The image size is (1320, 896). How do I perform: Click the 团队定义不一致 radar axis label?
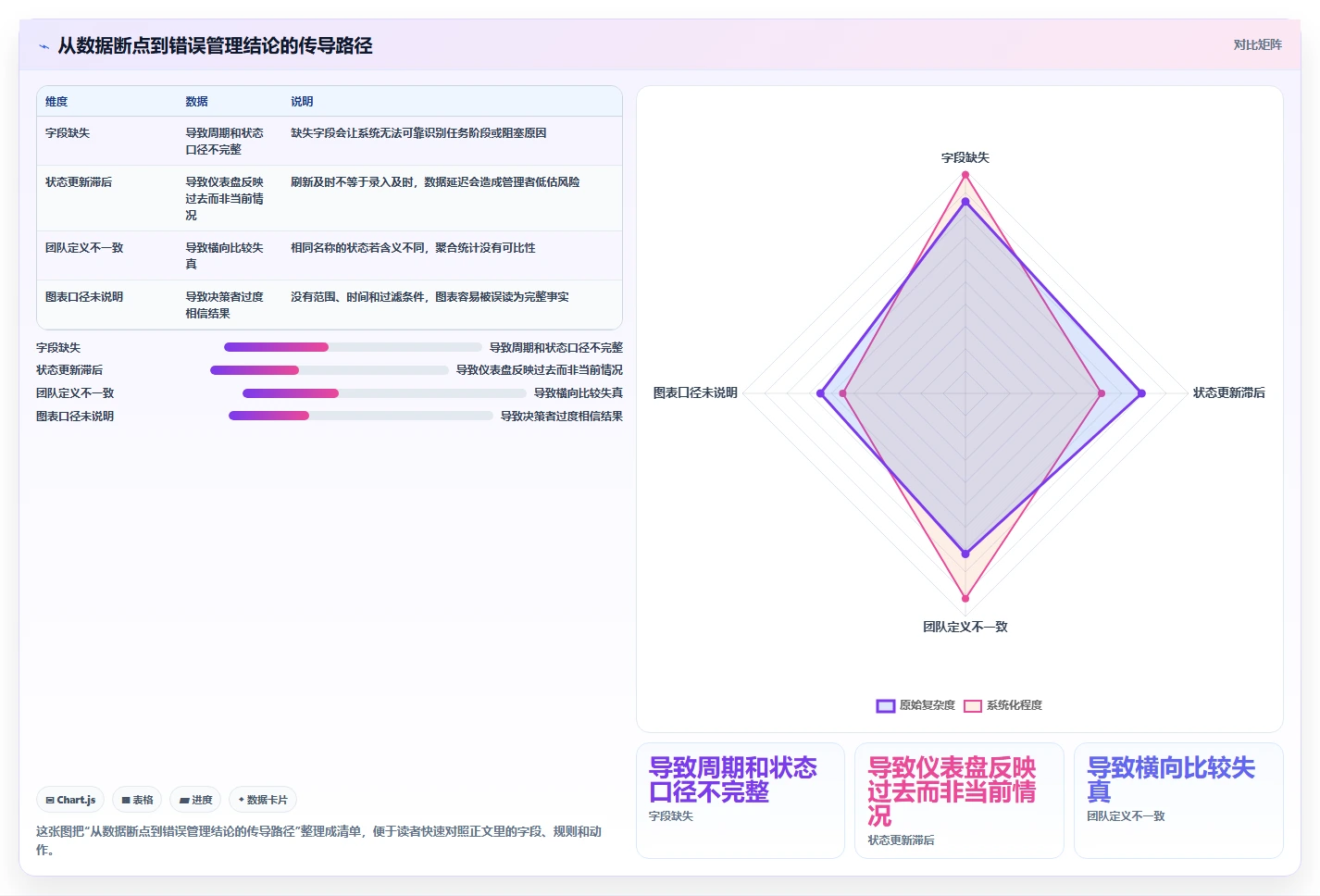pos(965,628)
